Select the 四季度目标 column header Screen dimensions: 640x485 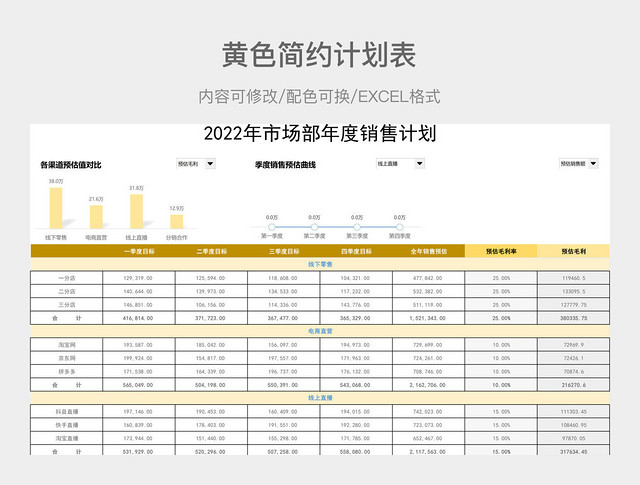pyautogui.click(x=356, y=251)
